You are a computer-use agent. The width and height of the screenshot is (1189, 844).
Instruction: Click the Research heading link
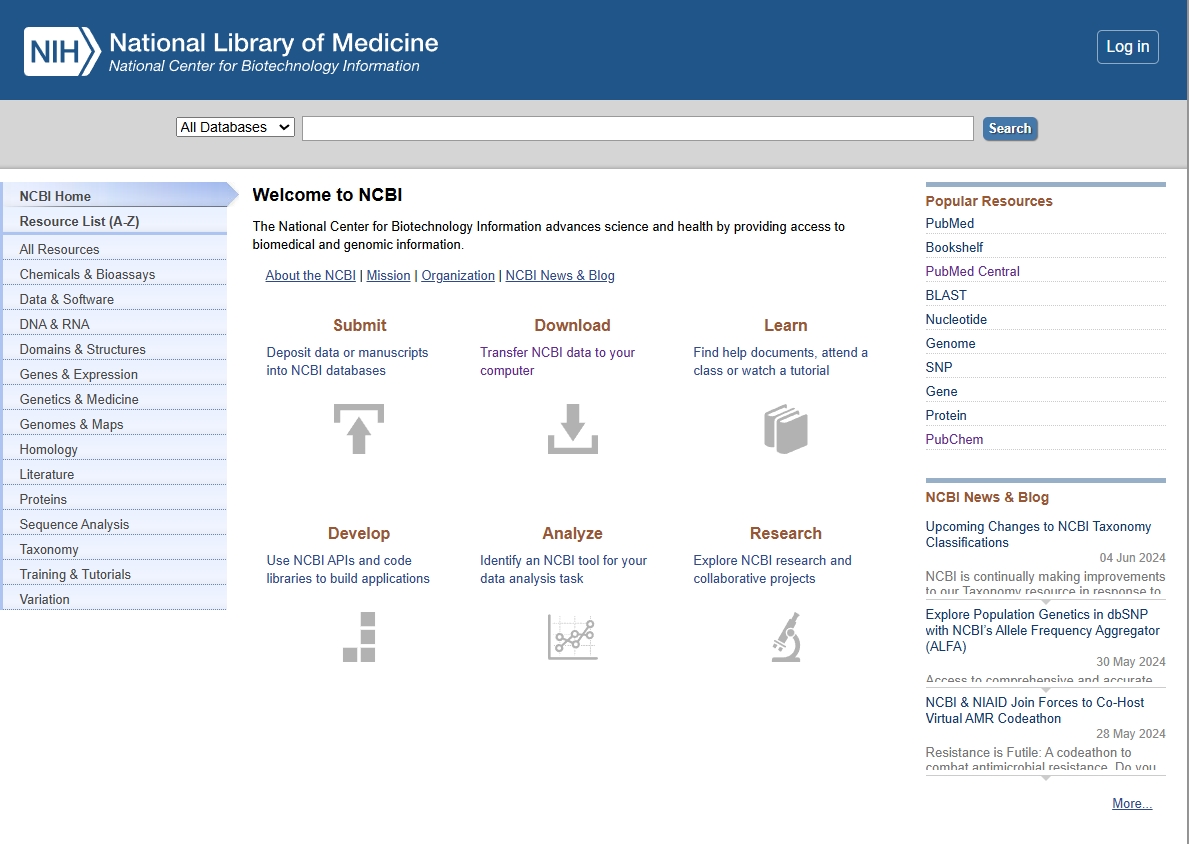(x=786, y=533)
